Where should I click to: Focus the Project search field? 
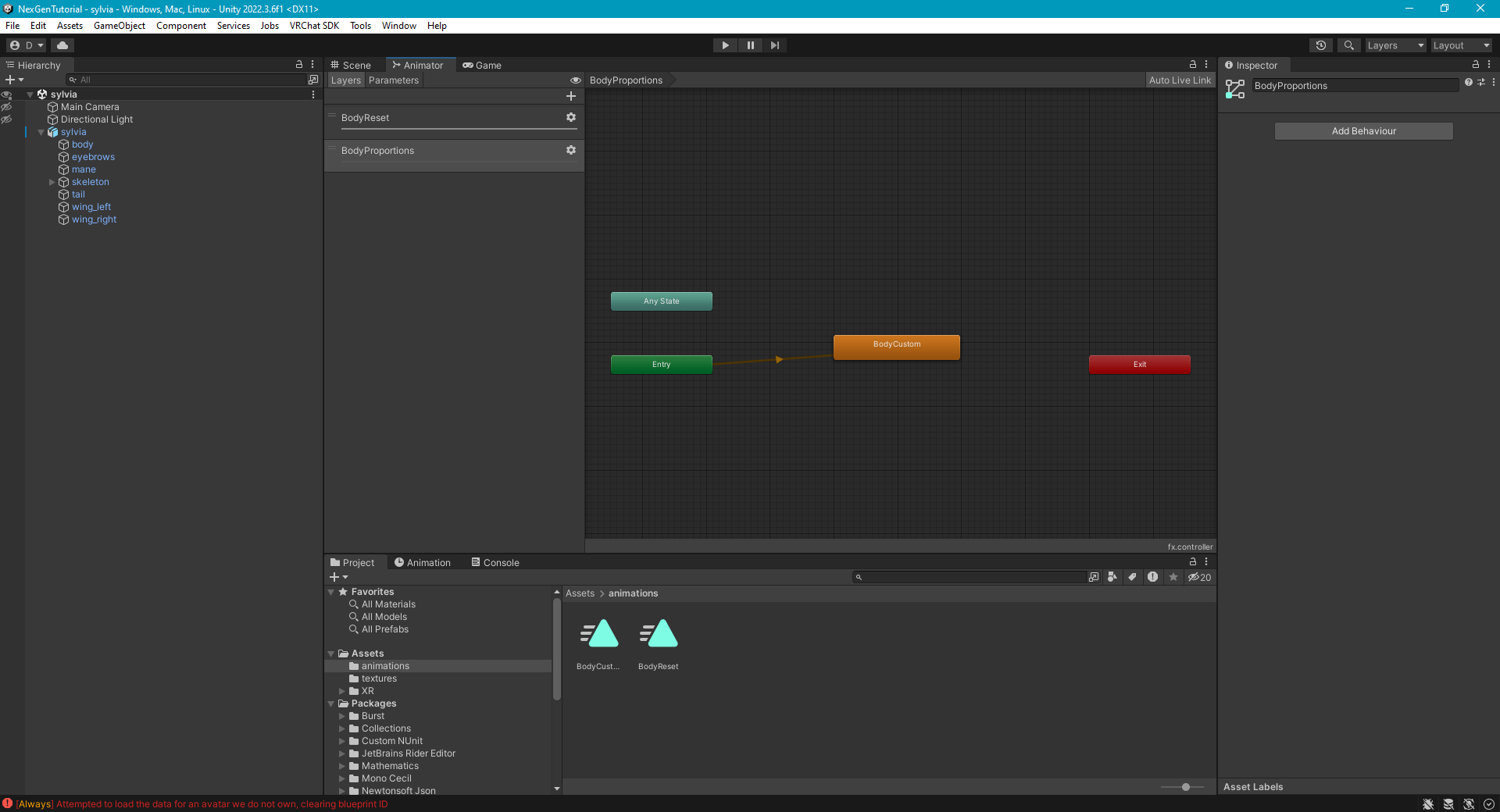(x=969, y=577)
